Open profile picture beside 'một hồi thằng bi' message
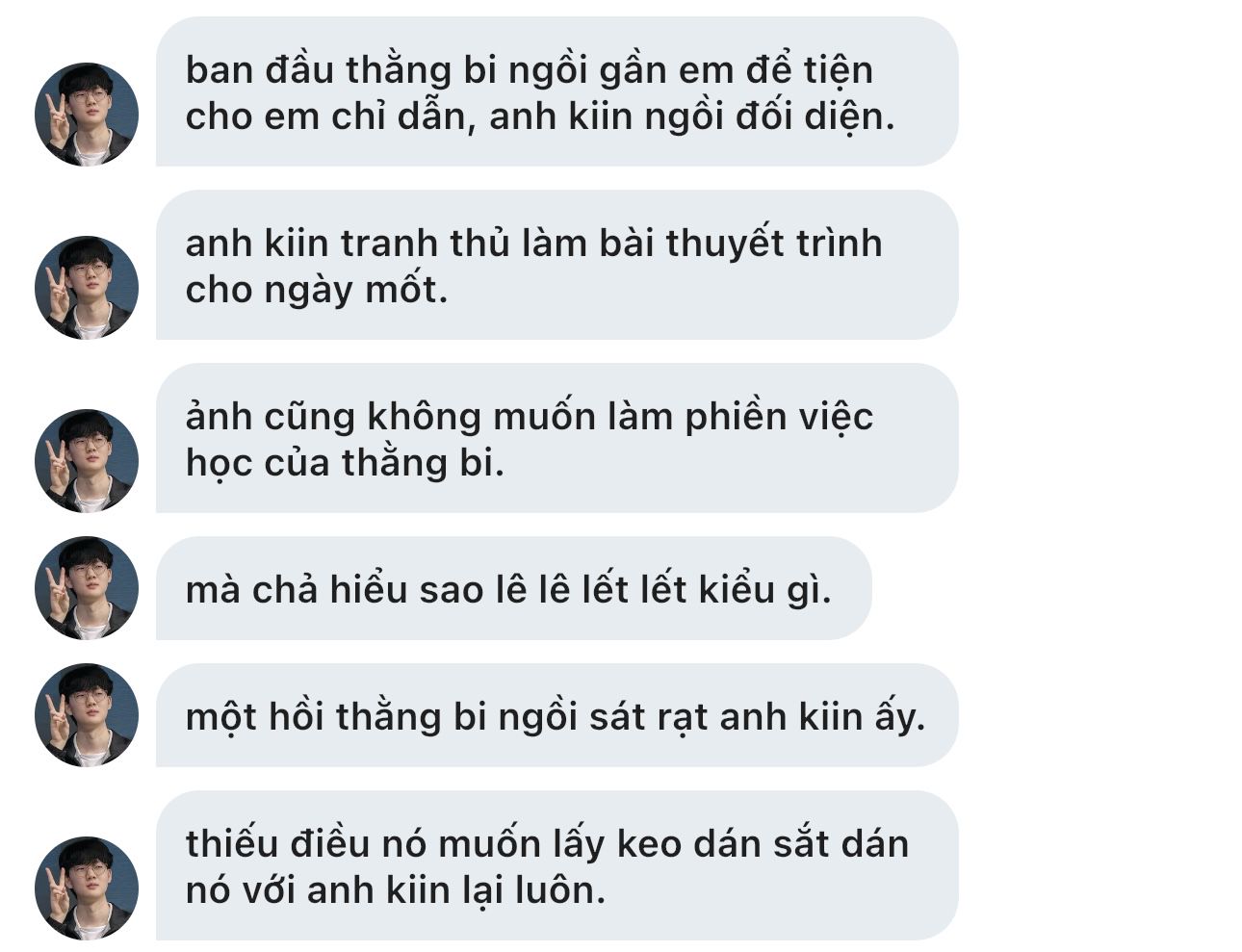The image size is (1242, 952). pyautogui.click(x=87, y=715)
